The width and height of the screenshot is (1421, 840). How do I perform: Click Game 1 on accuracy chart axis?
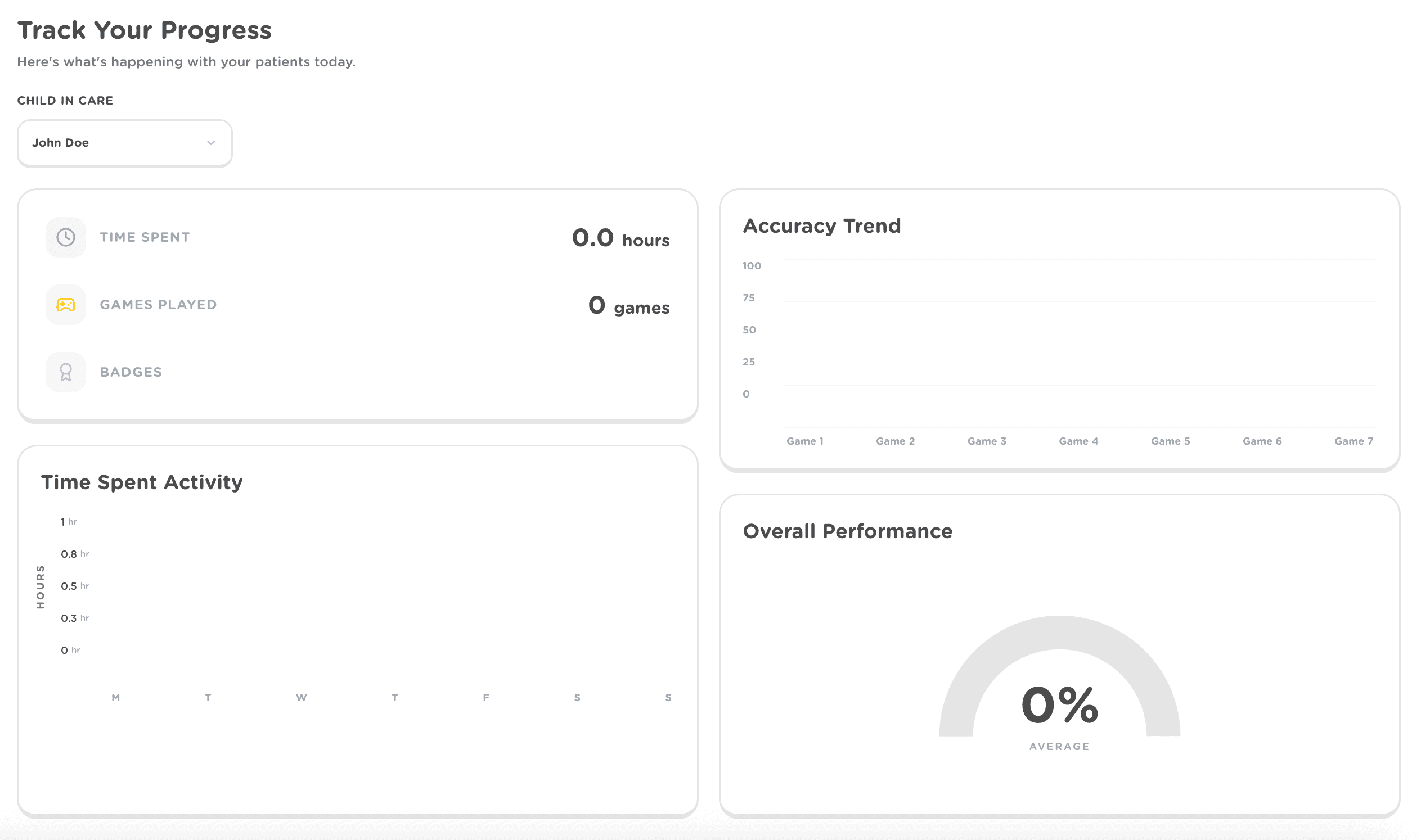tap(805, 441)
